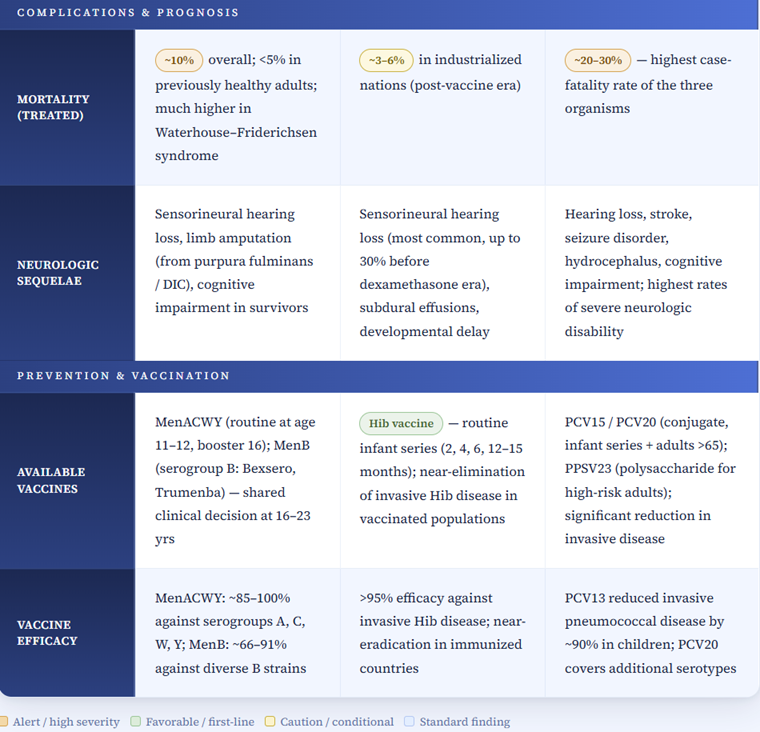Viewport: 760px width, 732px height.
Task: Collapse the Prevention & Vaccination section header
Action: coord(380,376)
